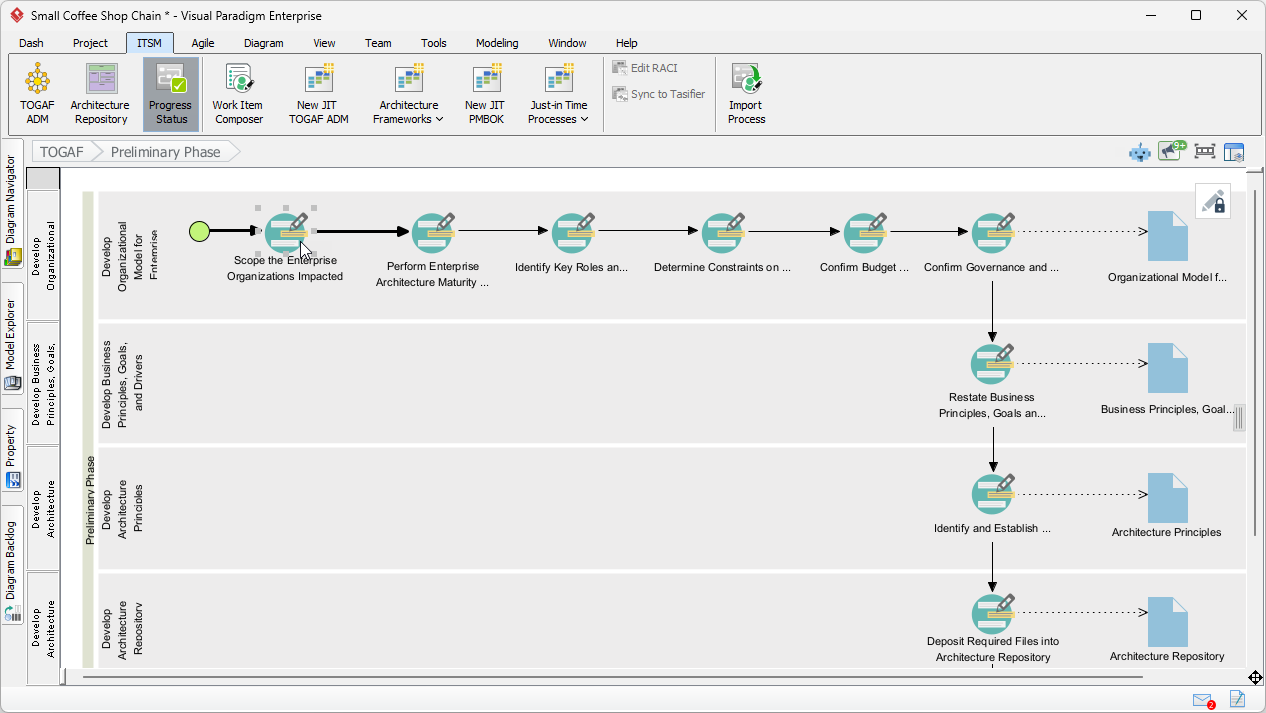1266x713 pixels.
Task: Open the Architecture Repository
Action: click(x=100, y=94)
